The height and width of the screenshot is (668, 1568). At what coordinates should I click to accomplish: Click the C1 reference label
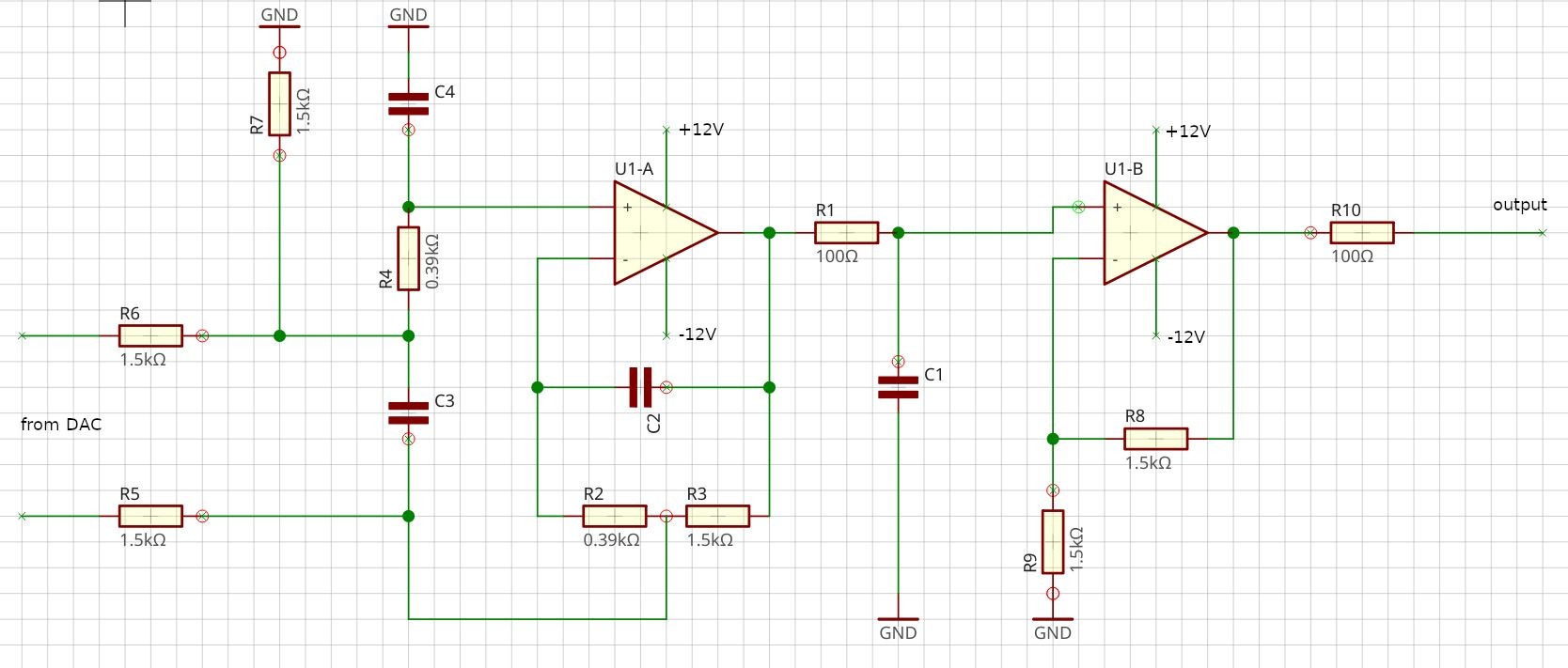pyautogui.click(x=933, y=375)
